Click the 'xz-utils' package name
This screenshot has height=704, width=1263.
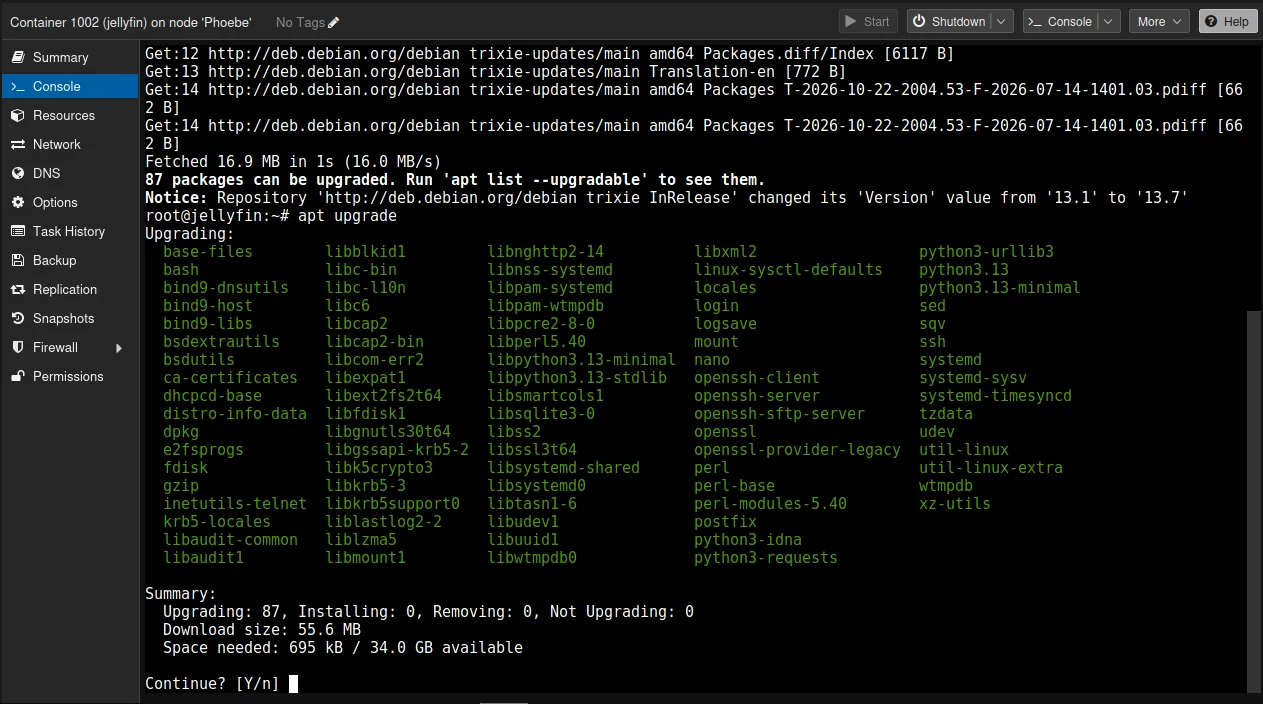click(955, 503)
